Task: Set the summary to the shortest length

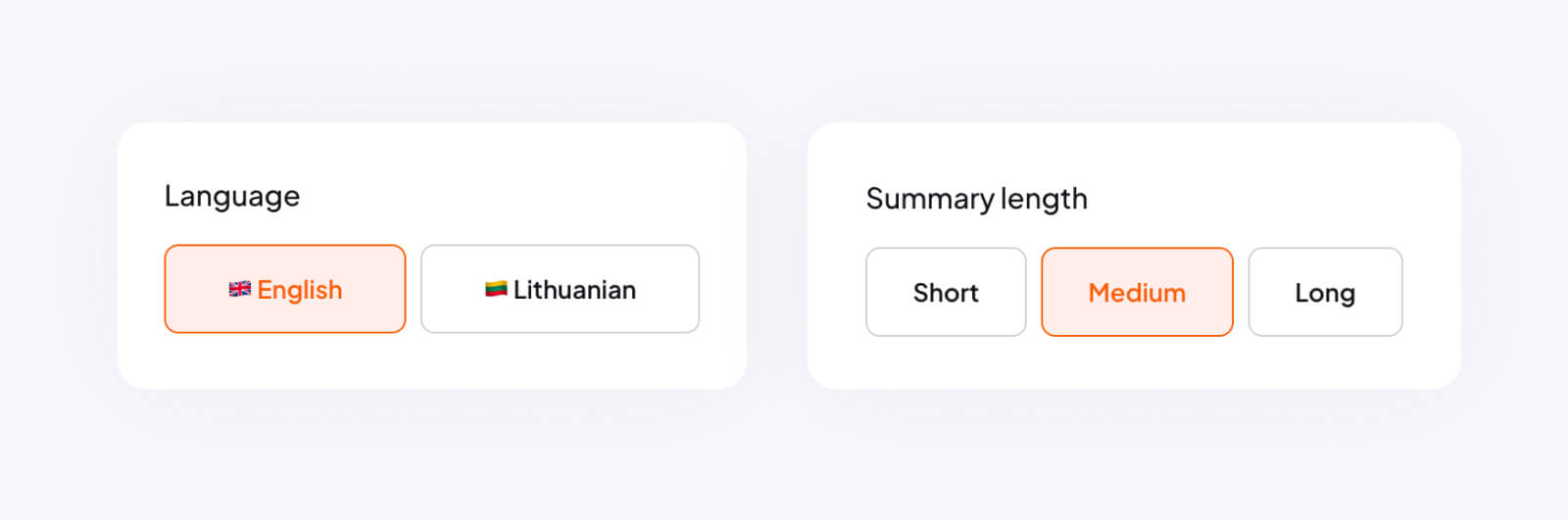Action: tap(946, 292)
